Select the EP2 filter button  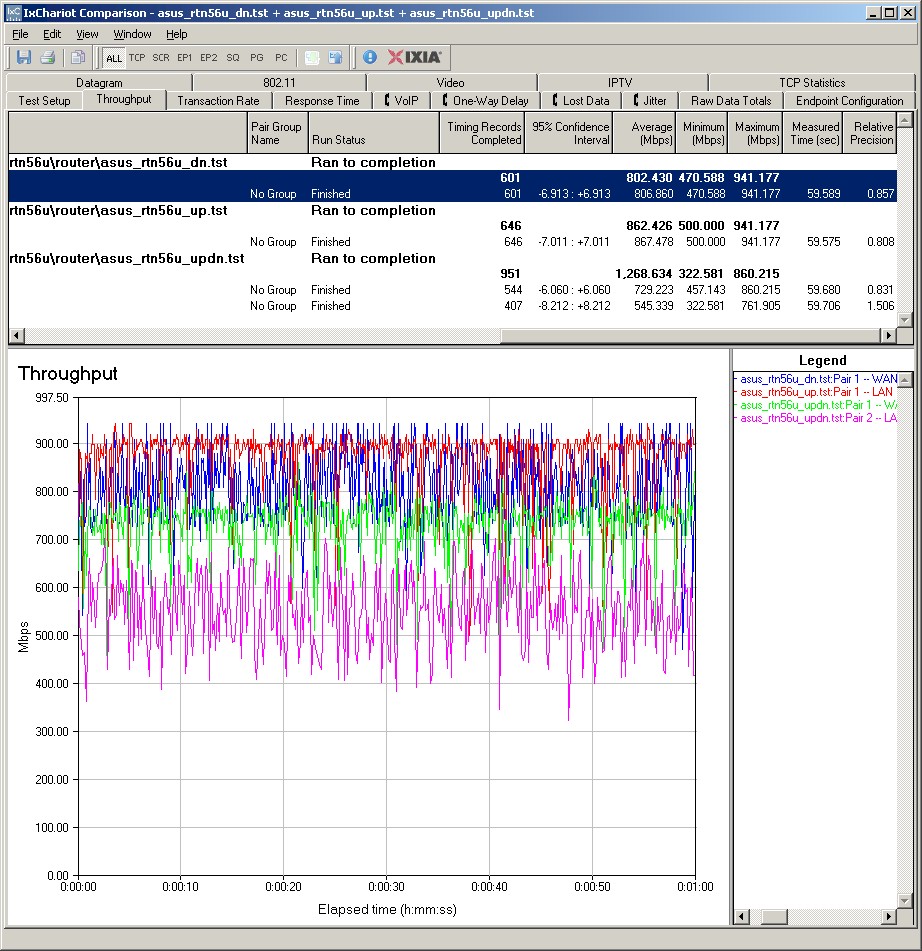(209, 58)
